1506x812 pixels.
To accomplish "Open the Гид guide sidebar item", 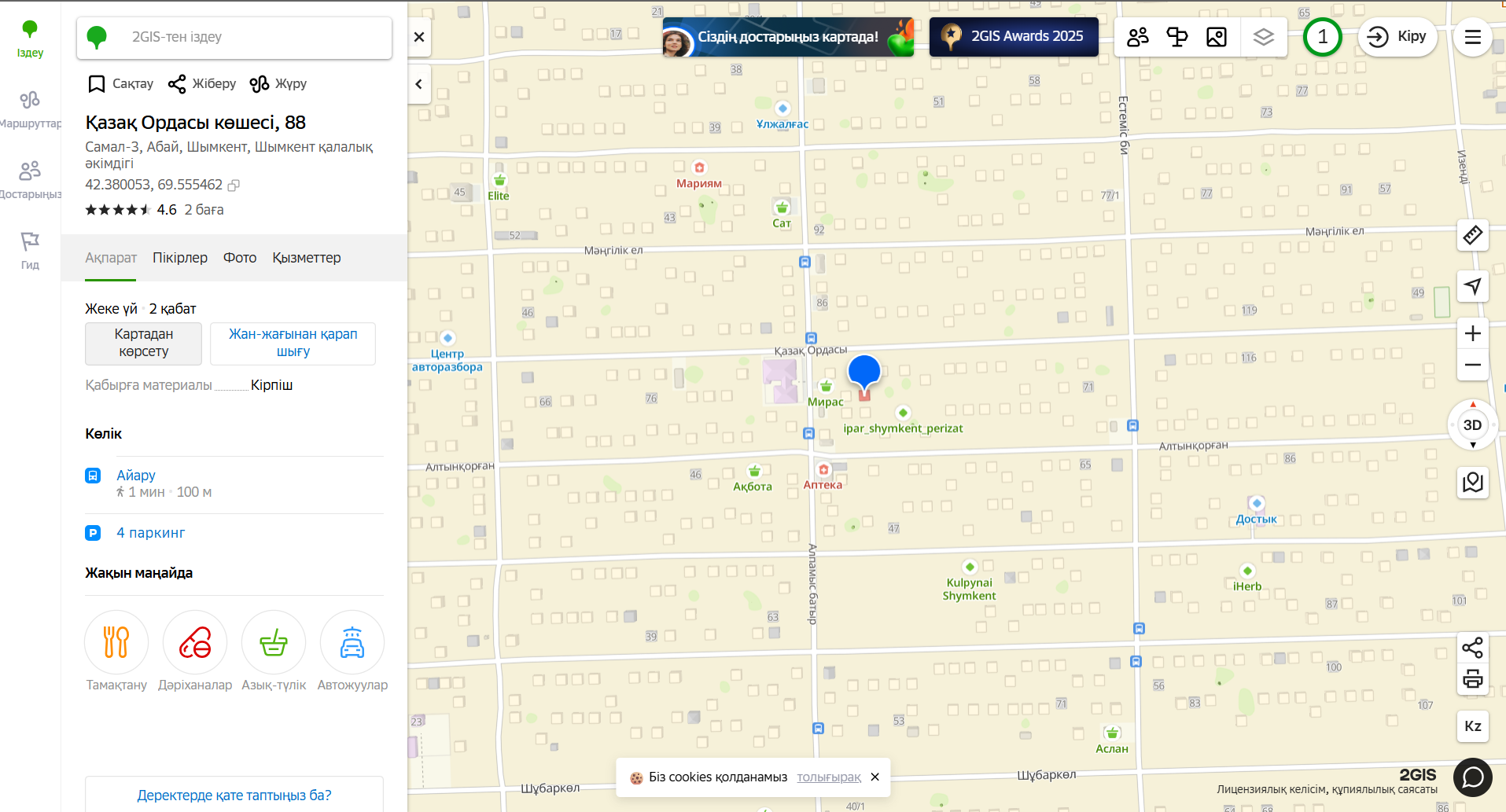I will click(x=30, y=252).
